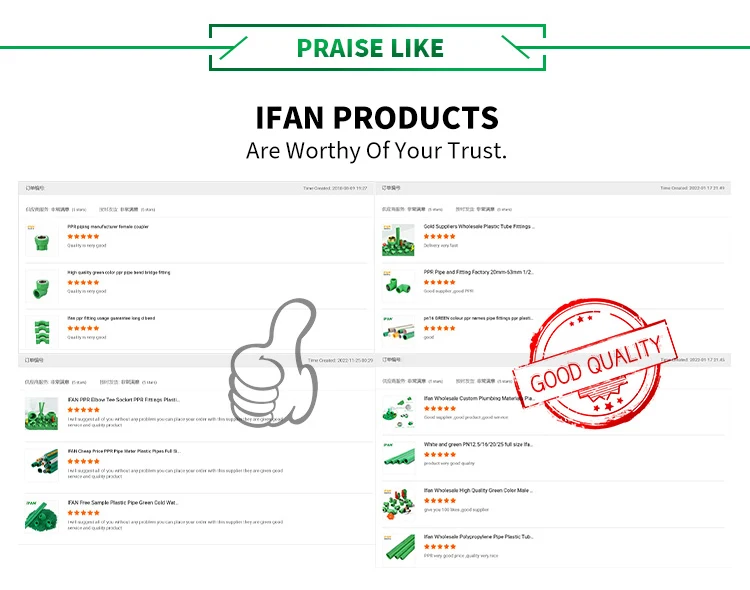Click 'PPR Pipe and Fitting Factory 20mm-63mm' title

(x=478, y=272)
